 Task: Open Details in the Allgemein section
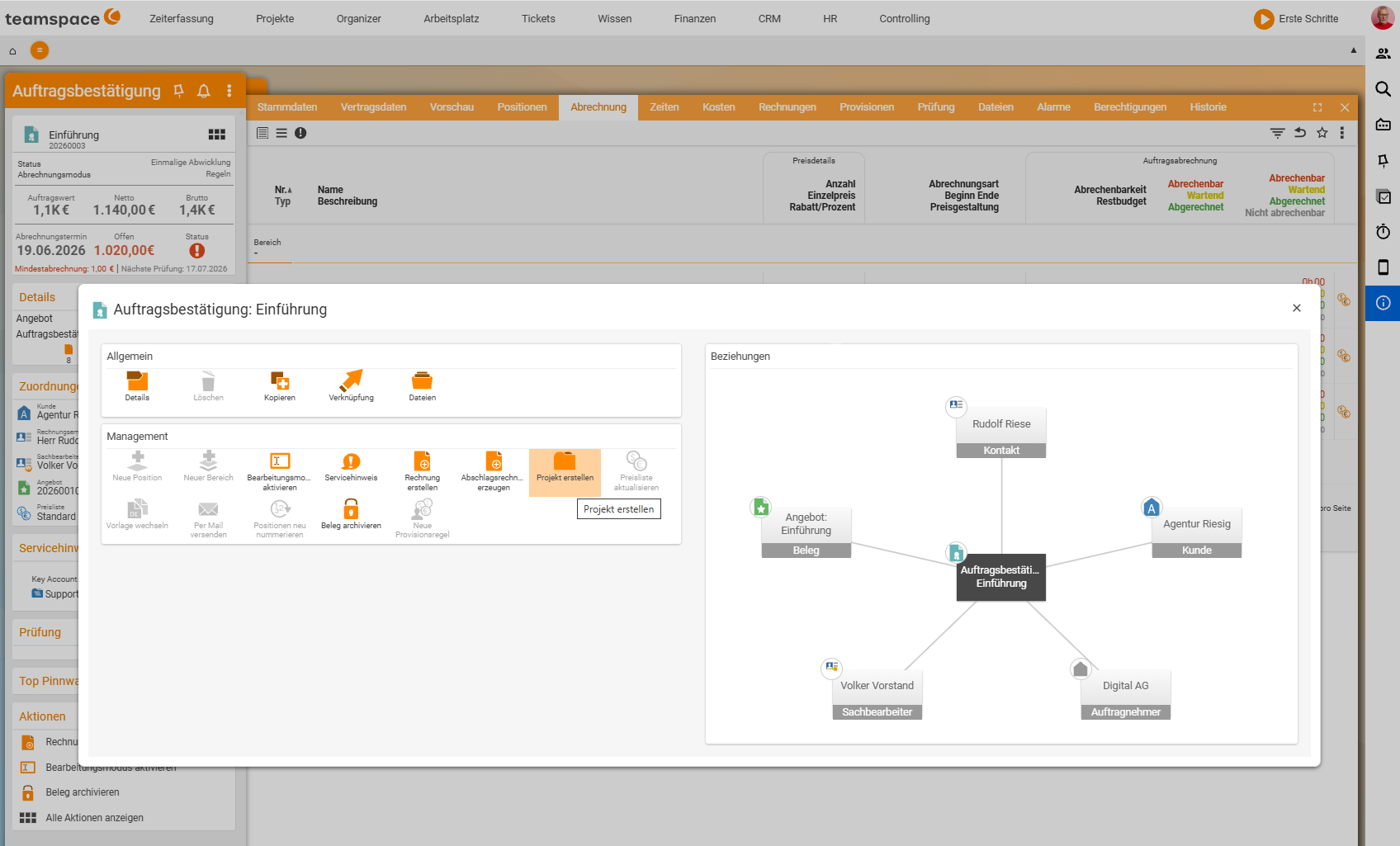click(137, 386)
